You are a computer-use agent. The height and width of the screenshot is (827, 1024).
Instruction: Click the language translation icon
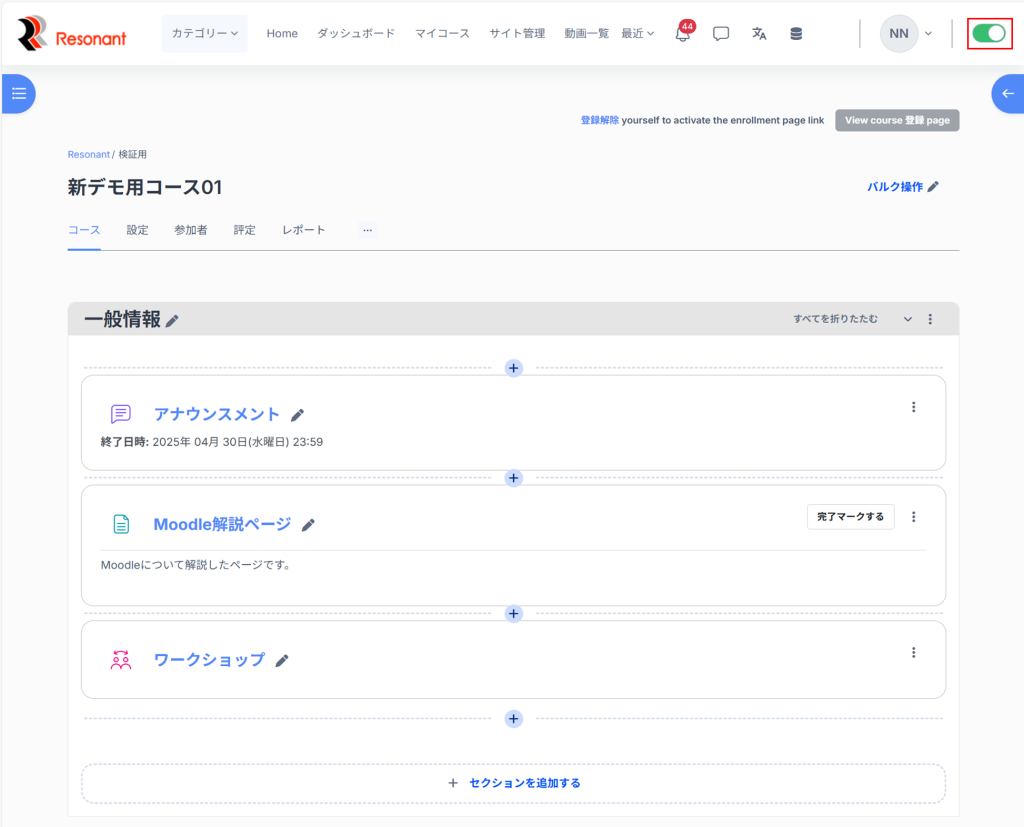(x=759, y=34)
